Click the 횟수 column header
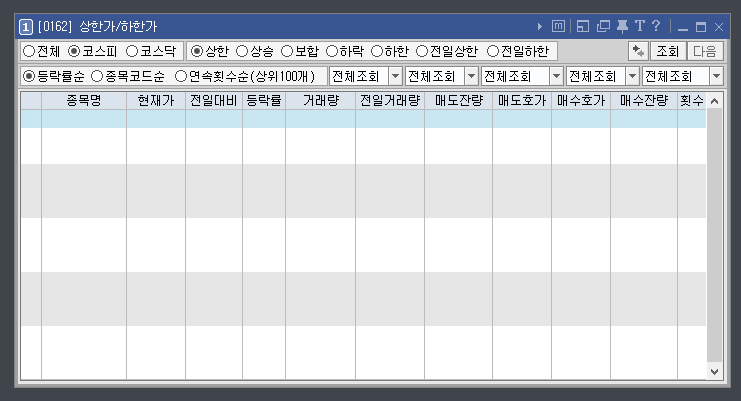This screenshot has width=741, height=401. point(692,101)
